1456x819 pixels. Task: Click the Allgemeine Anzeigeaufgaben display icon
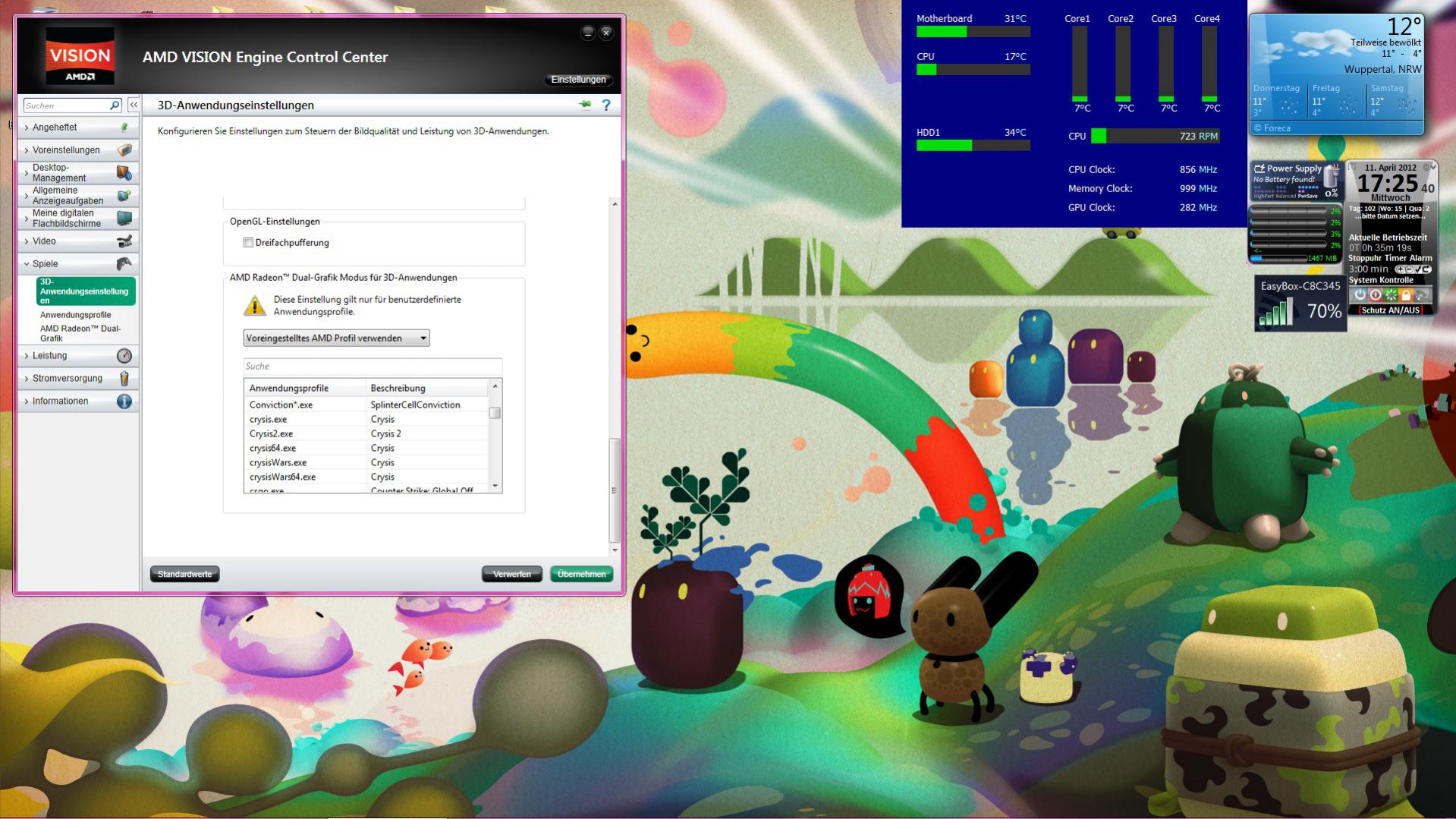(124, 196)
